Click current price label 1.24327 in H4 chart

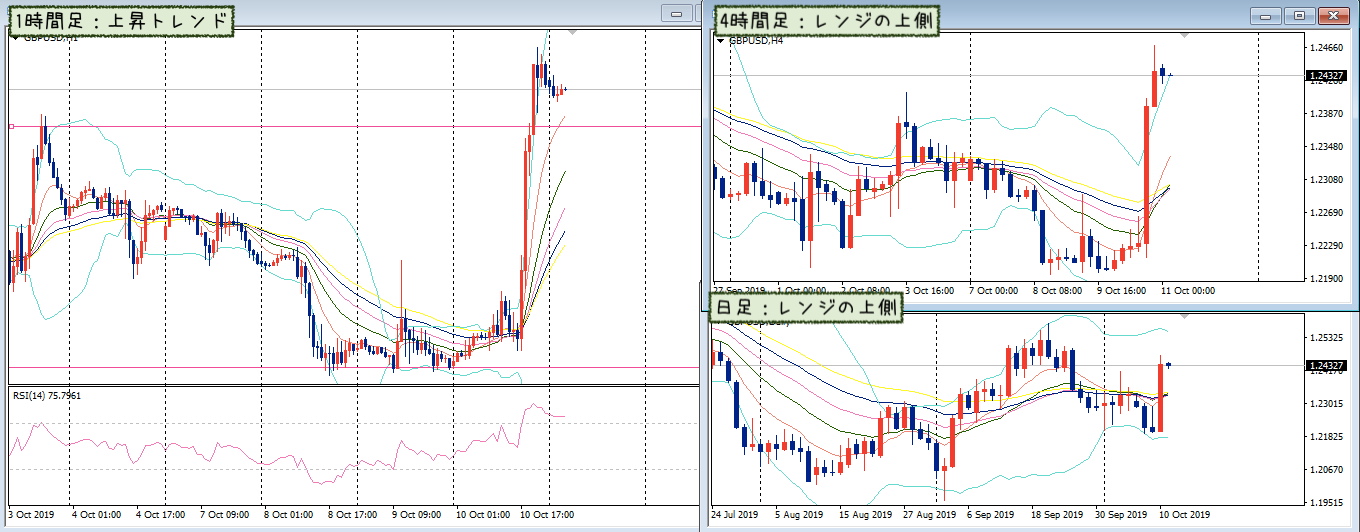(x=1325, y=75)
